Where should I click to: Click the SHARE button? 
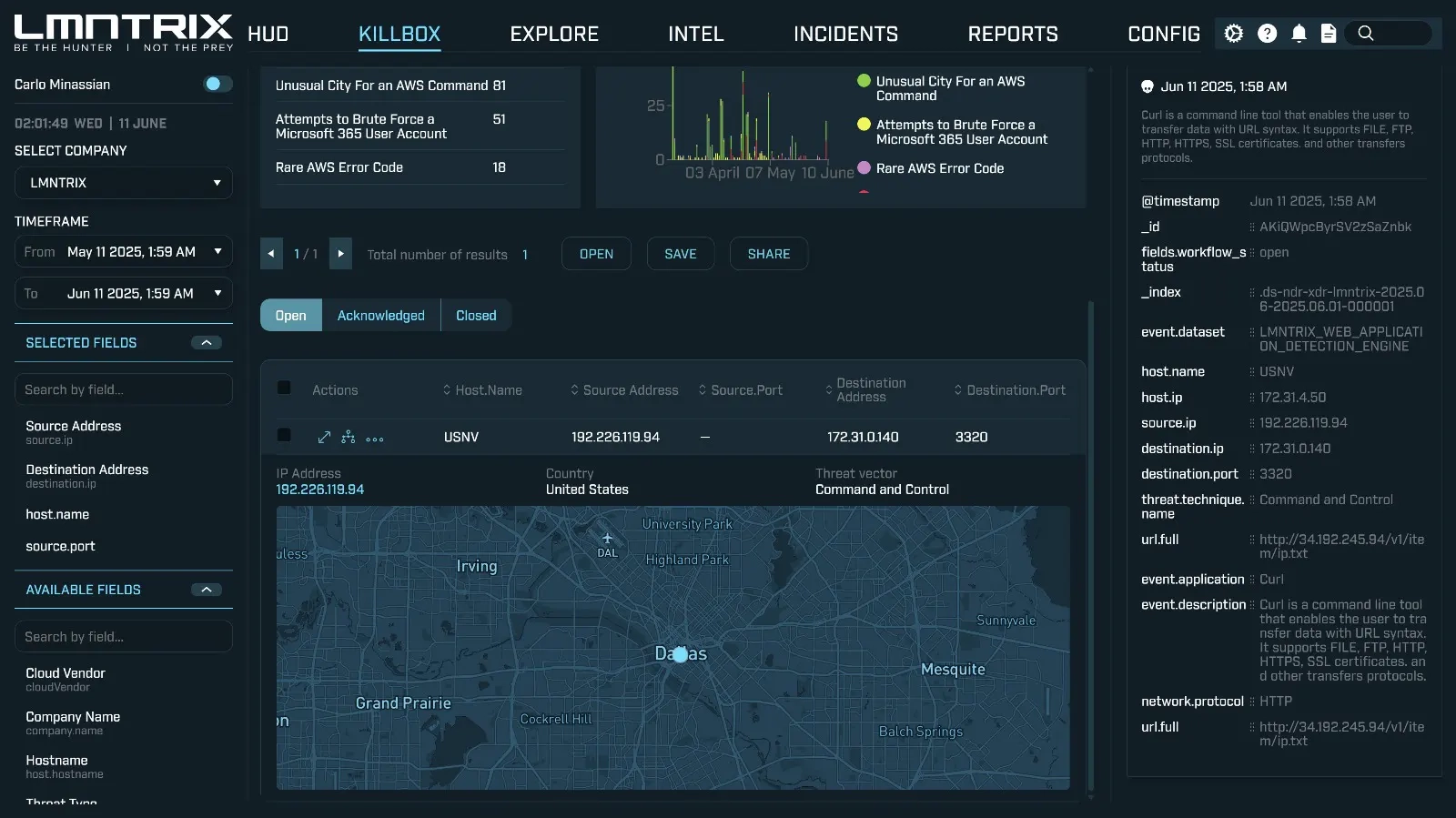pyautogui.click(x=769, y=254)
